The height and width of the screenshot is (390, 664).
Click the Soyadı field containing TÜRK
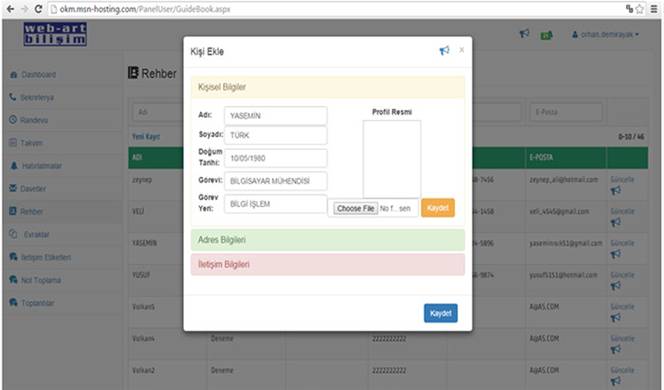(x=276, y=136)
